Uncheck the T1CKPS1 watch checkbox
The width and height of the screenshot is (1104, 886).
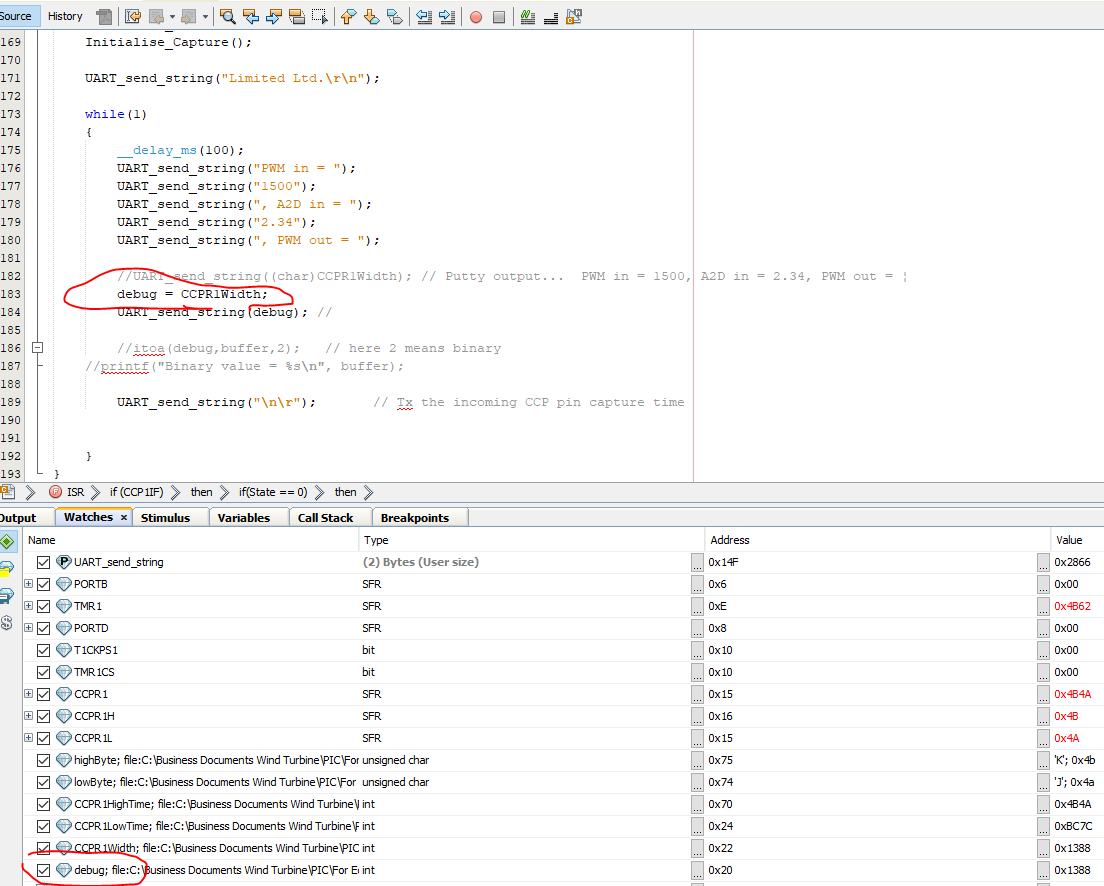point(43,650)
